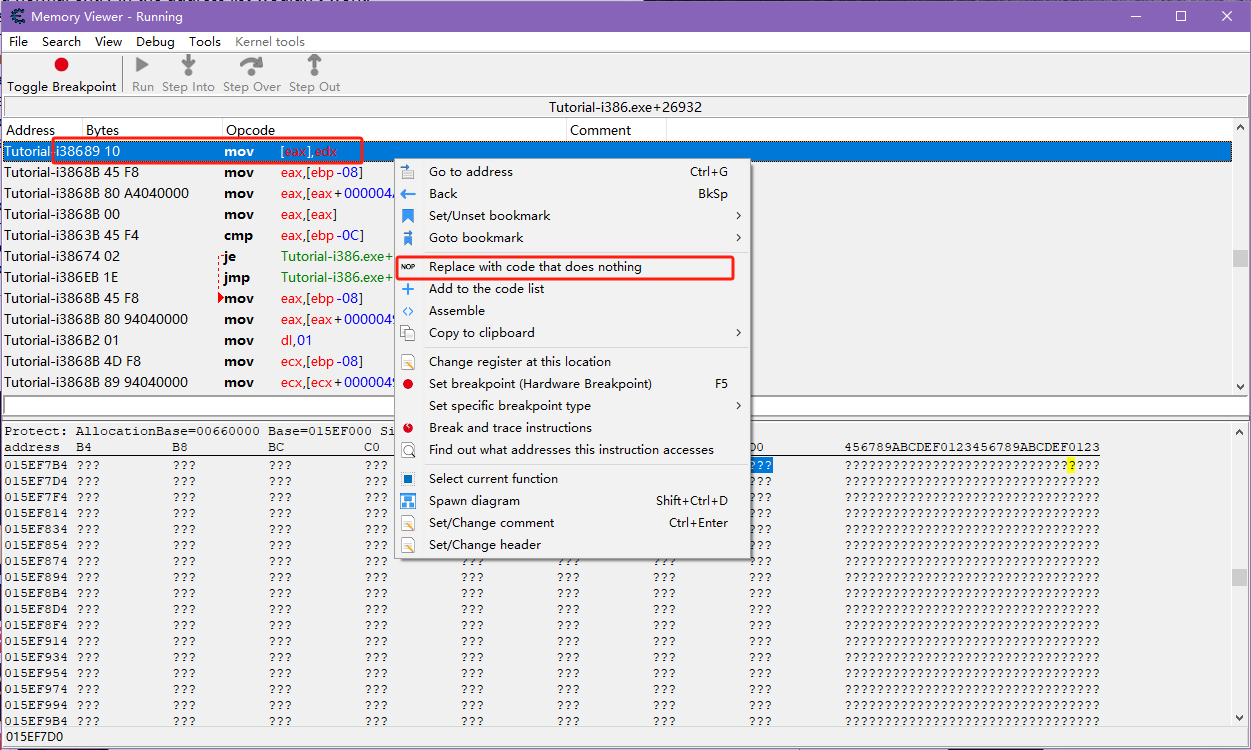Screen dimensions: 1251x750
Task: Click the Set/Change comment icon
Action: [408, 523]
